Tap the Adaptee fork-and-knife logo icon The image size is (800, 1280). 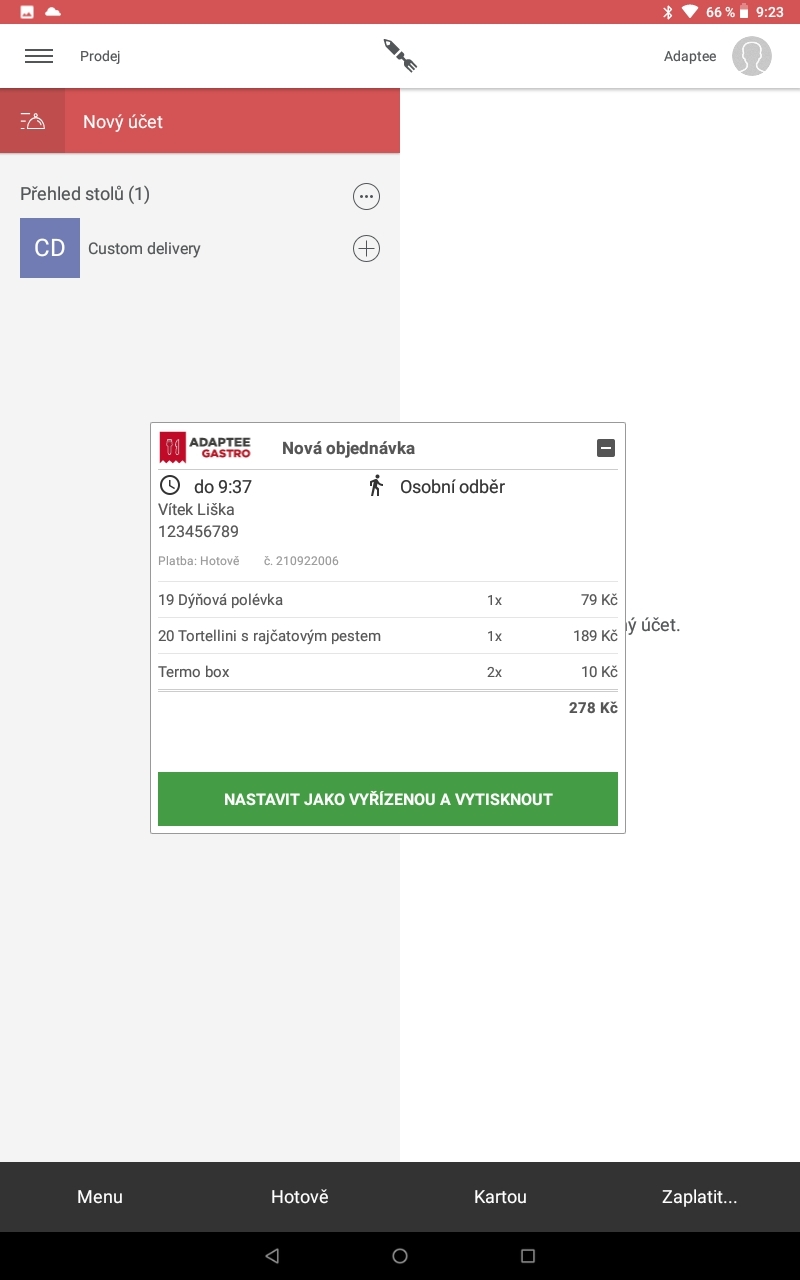400,56
